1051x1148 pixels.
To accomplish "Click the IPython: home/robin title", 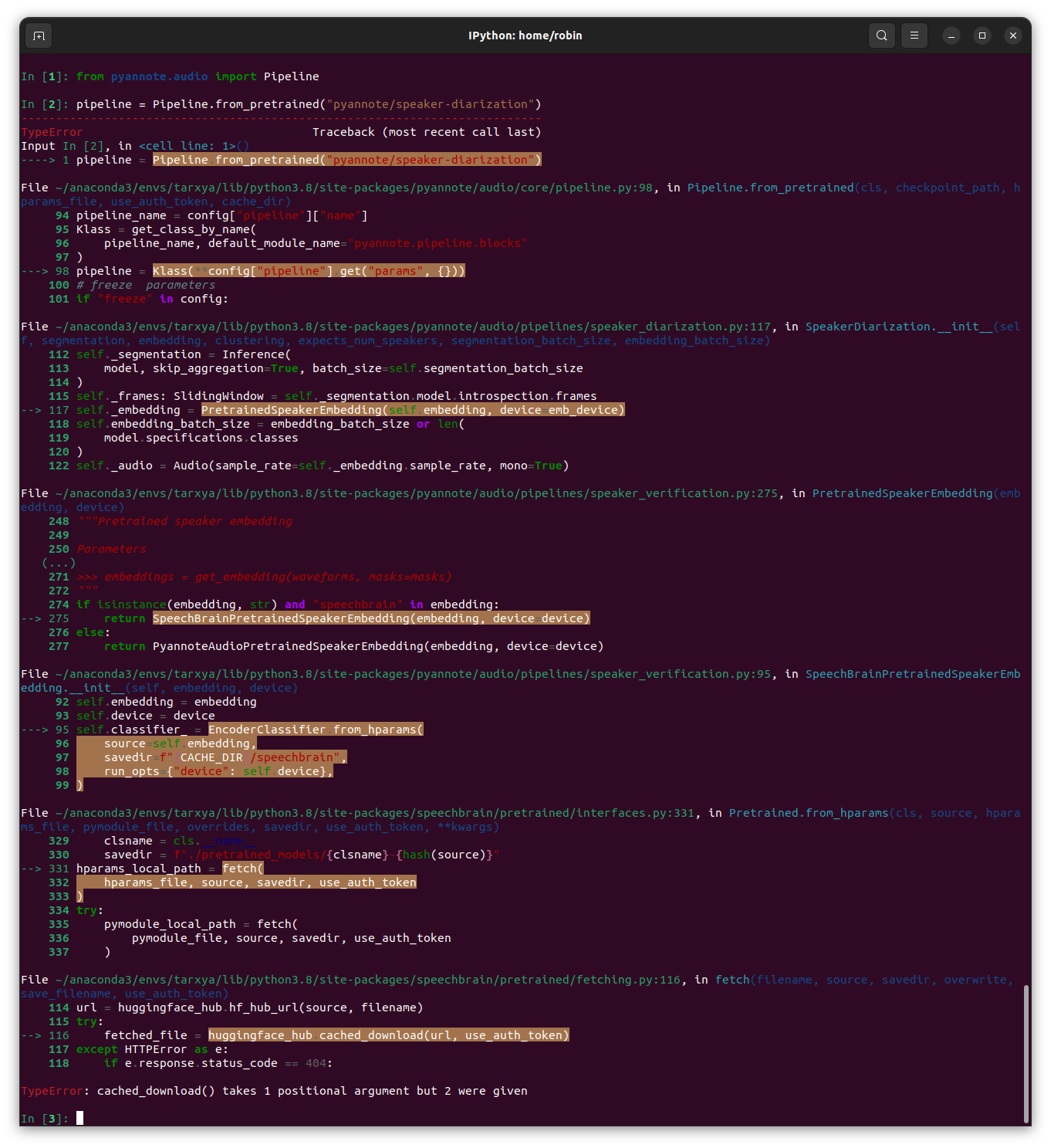I will 525,36.
